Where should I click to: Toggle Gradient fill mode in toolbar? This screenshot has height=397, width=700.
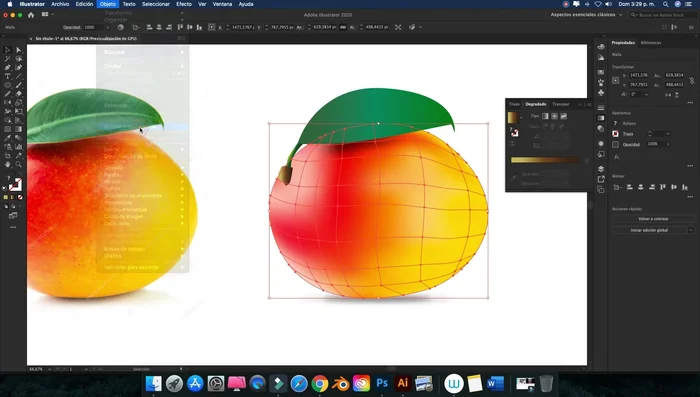point(12,197)
